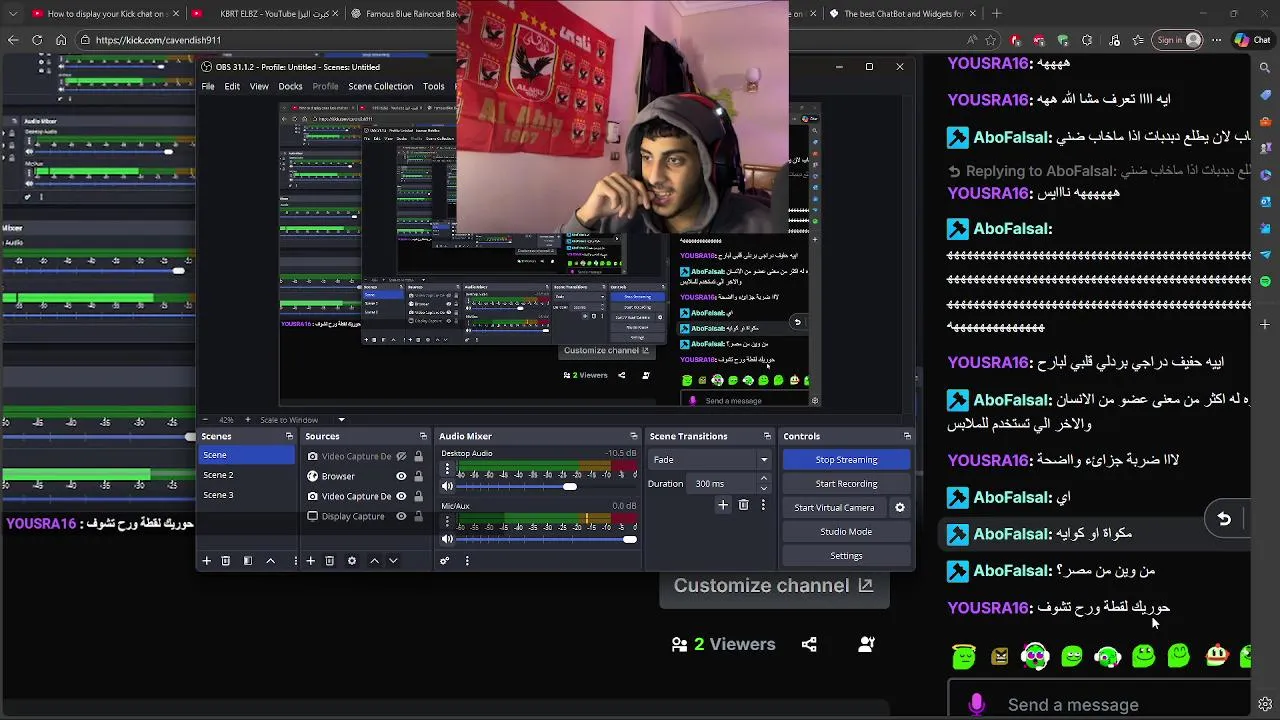Open OBS Settings from Controls
The height and width of the screenshot is (720, 1280).
pyautogui.click(x=846, y=556)
